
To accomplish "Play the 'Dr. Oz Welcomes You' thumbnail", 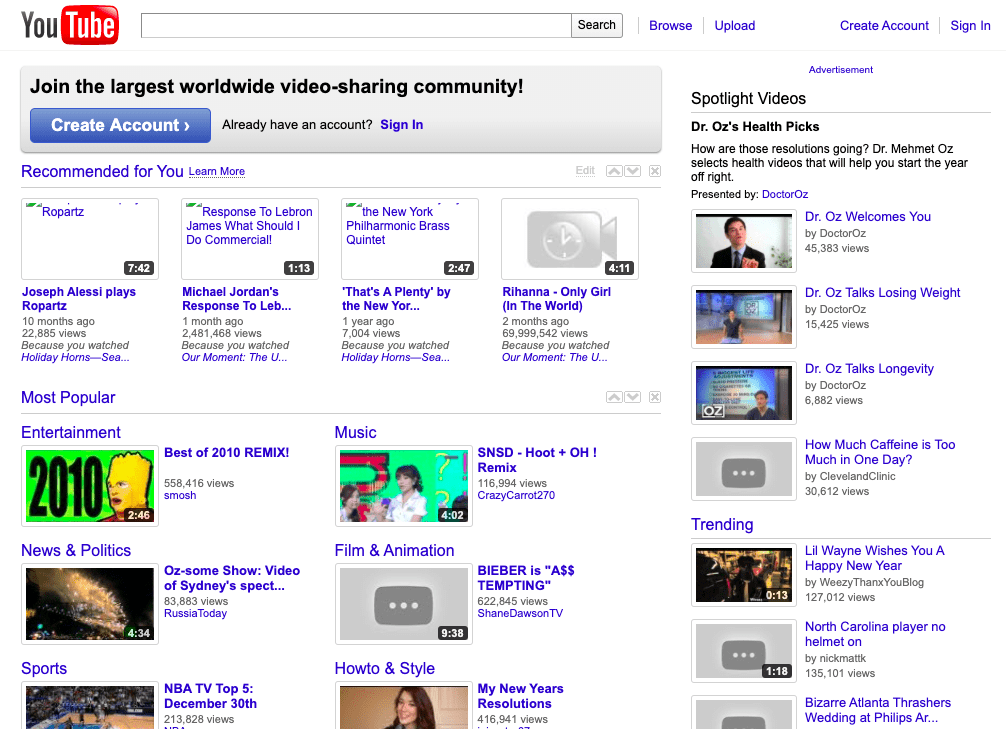I will click(743, 241).
